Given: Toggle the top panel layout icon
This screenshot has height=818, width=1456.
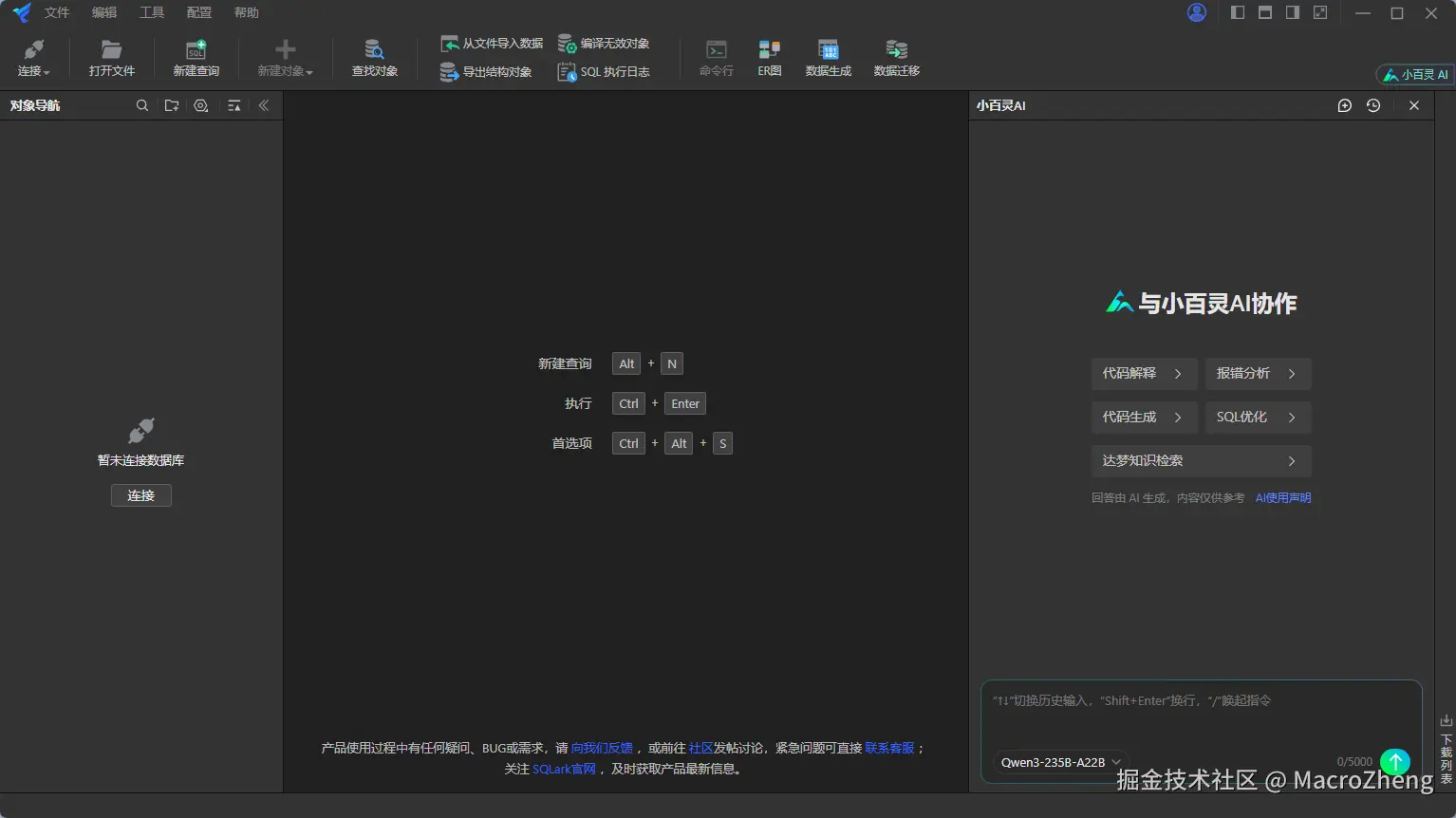Looking at the screenshot, I should click(1265, 12).
